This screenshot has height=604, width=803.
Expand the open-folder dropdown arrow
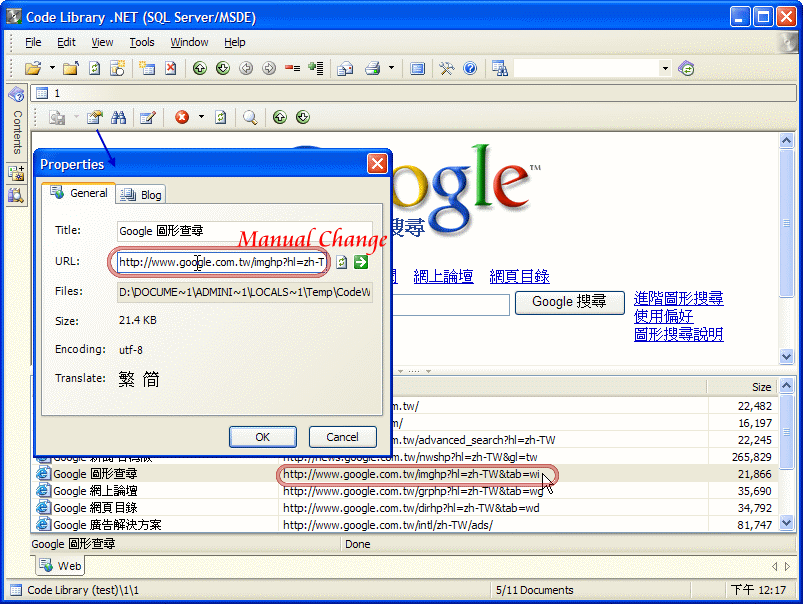52,68
